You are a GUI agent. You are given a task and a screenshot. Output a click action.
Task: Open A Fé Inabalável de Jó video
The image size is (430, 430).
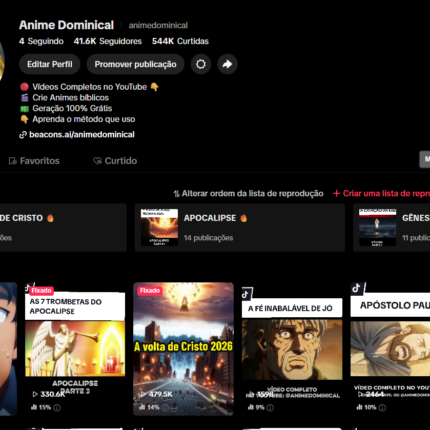tap(292, 349)
